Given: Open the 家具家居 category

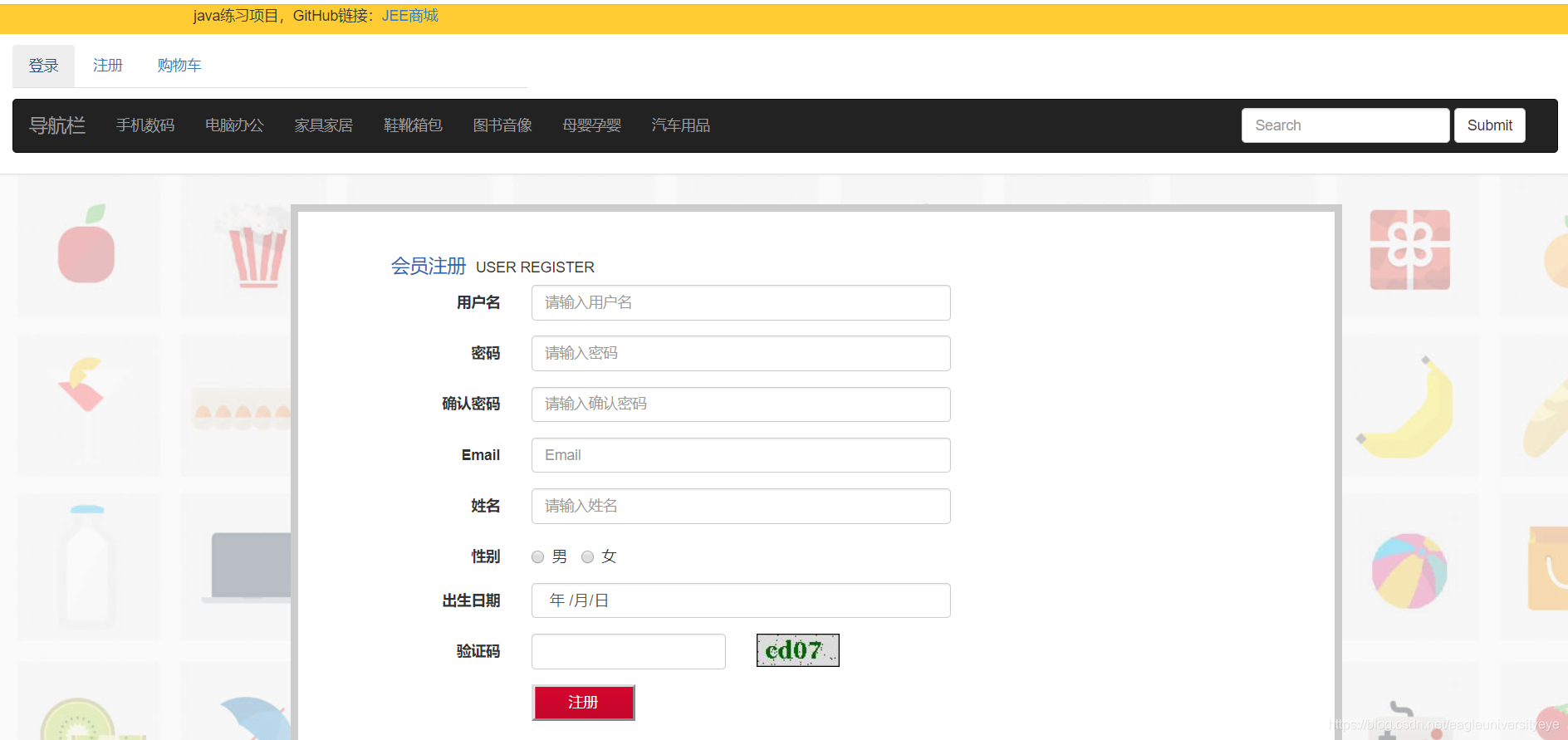Looking at the screenshot, I should tap(324, 125).
